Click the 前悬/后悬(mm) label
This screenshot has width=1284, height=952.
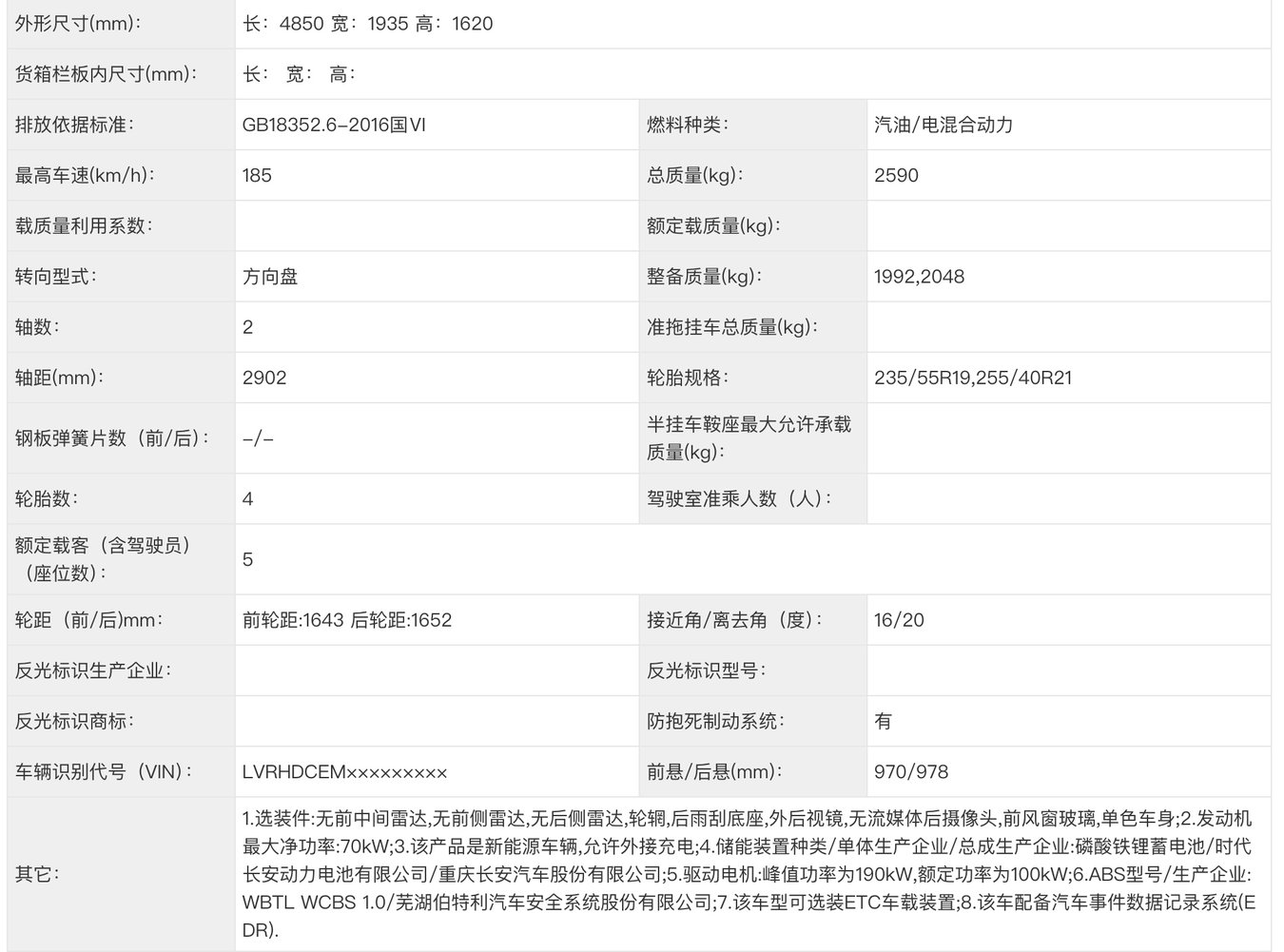point(715,771)
